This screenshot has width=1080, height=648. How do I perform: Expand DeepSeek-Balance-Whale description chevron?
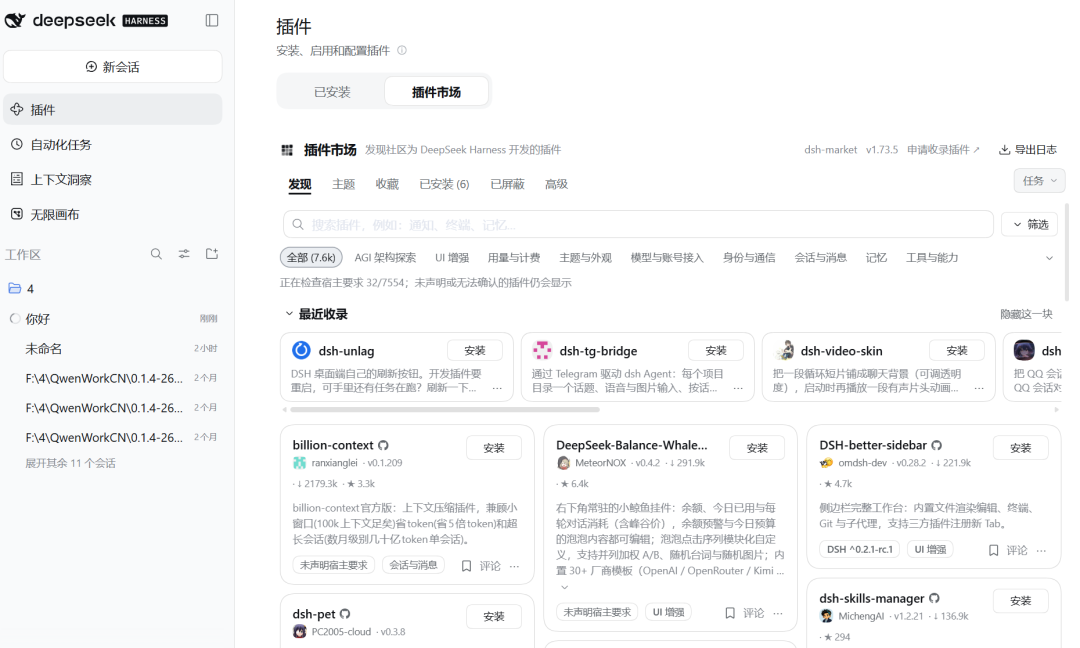click(564, 587)
